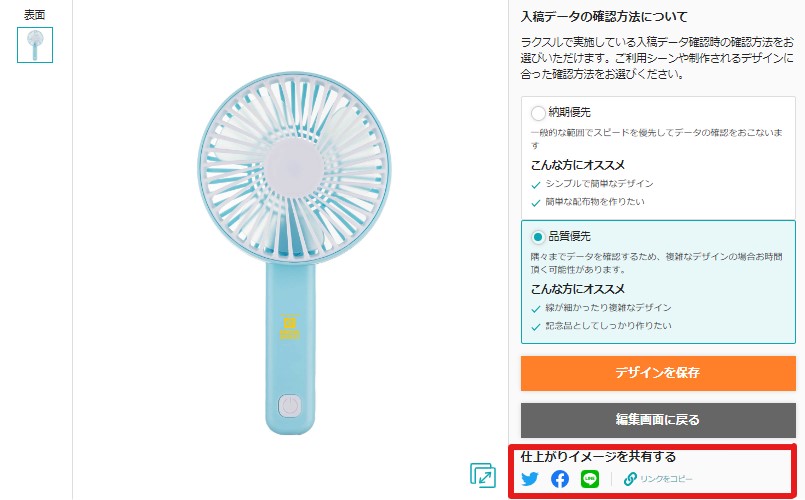
Task: Click the power button on the fan image
Action: [x=290, y=407]
